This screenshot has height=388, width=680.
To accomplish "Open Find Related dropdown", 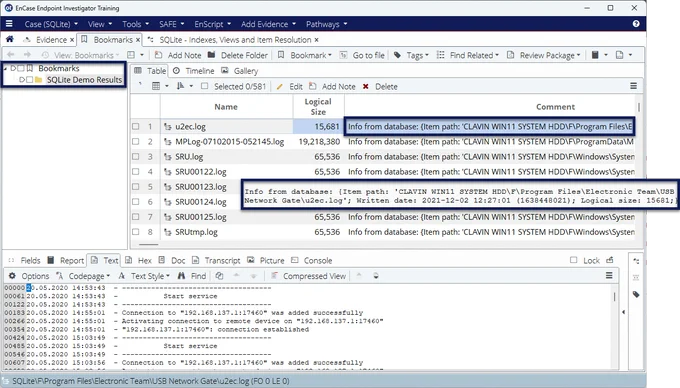I will [468, 55].
